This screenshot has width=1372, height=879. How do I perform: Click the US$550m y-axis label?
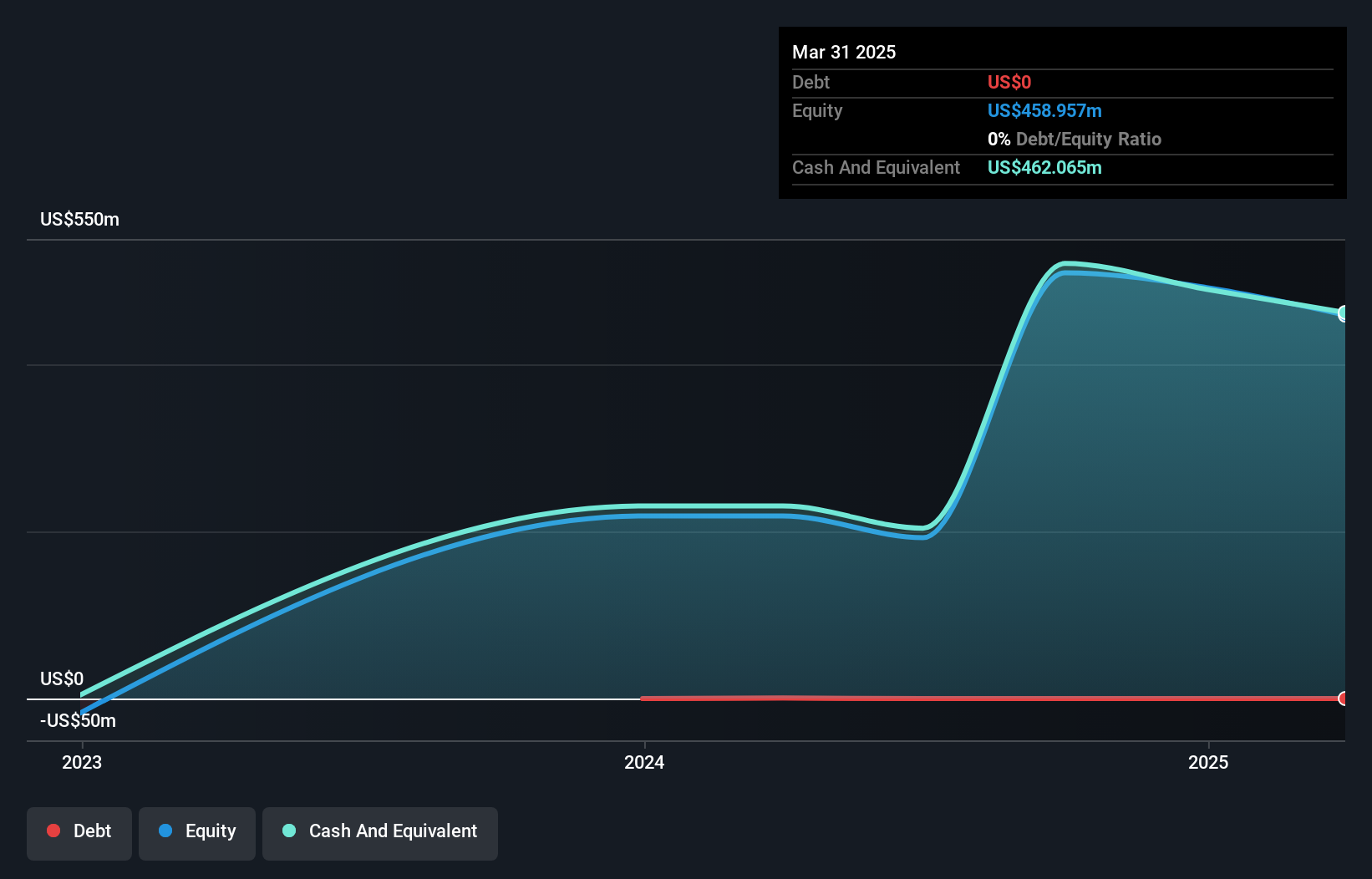pyautogui.click(x=80, y=220)
